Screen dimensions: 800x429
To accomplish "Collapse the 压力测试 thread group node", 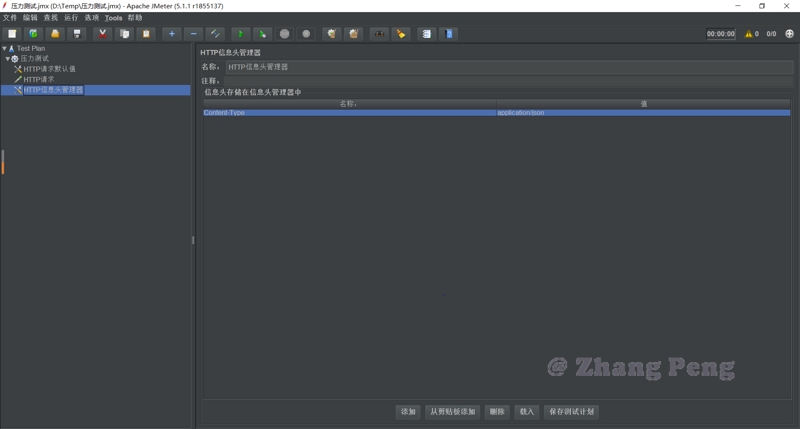I will [x=8, y=59].
